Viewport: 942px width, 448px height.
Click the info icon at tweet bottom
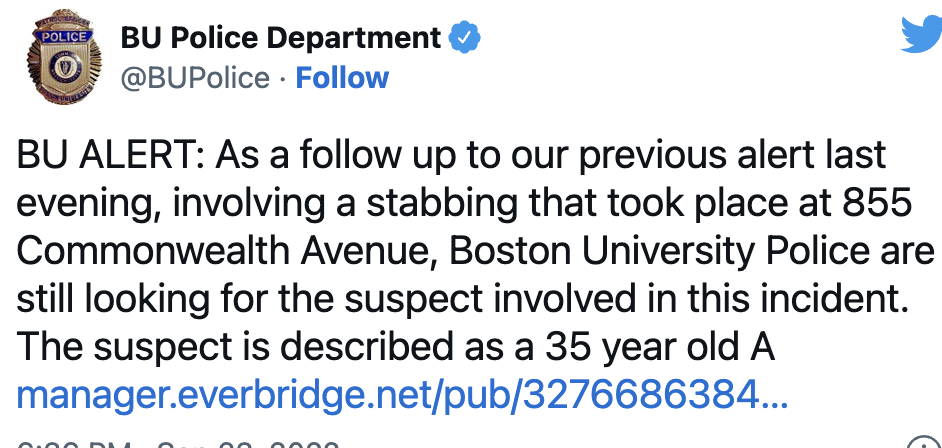[922, 443]
